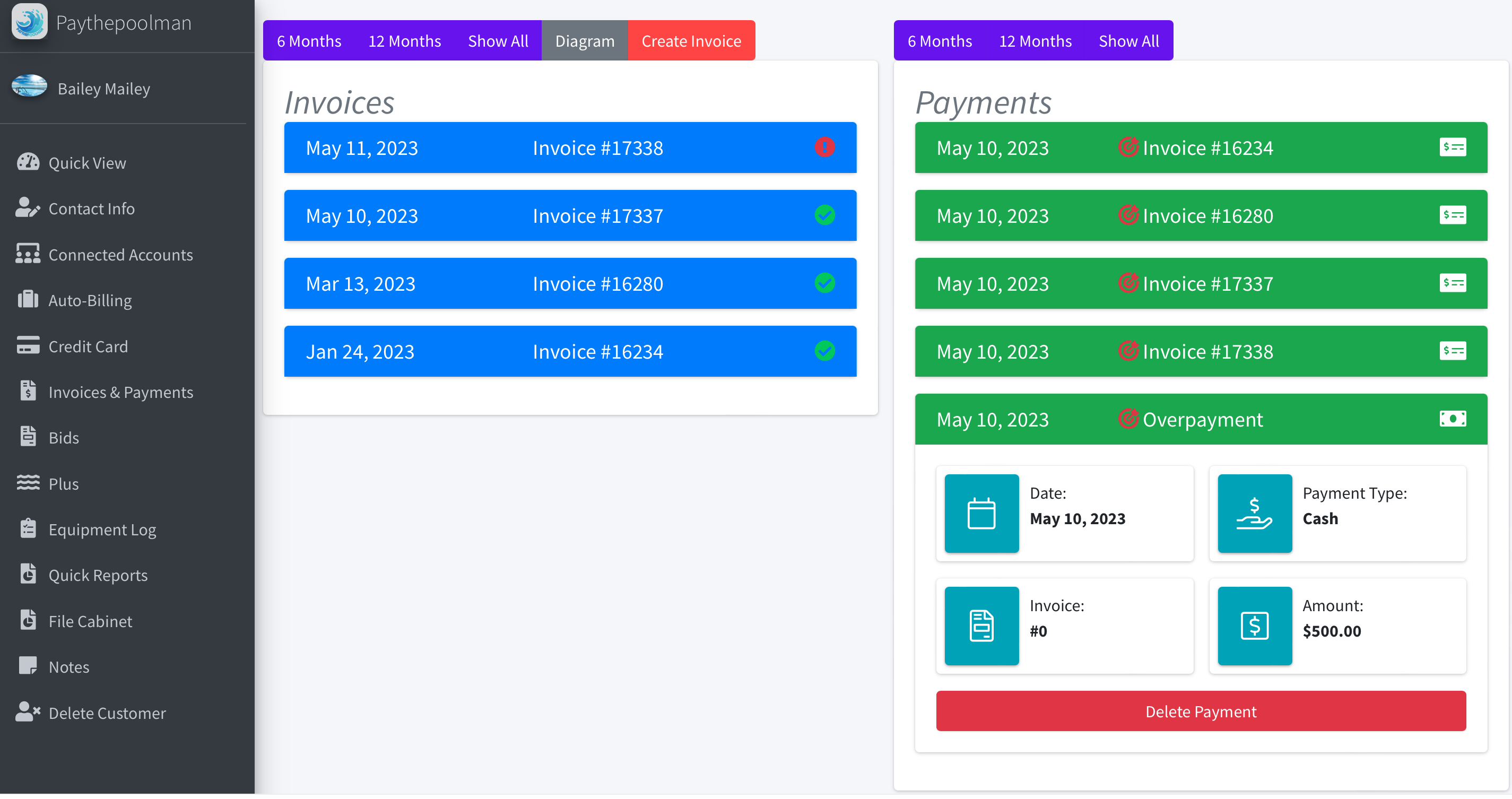1512x799 pixels.
Task: Open the Diagram view button
Action: 584,40
